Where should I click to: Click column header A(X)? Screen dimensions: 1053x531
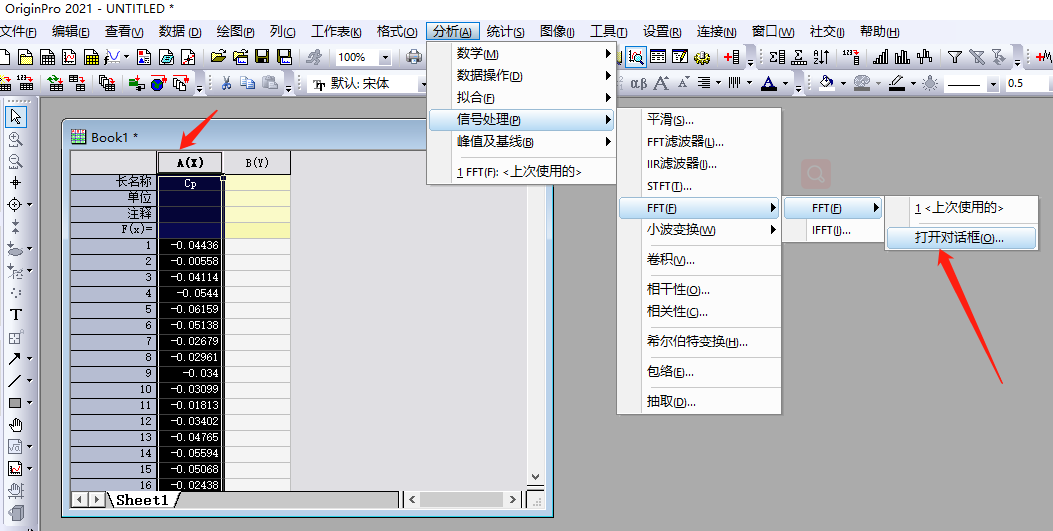[x=190, y=162]
